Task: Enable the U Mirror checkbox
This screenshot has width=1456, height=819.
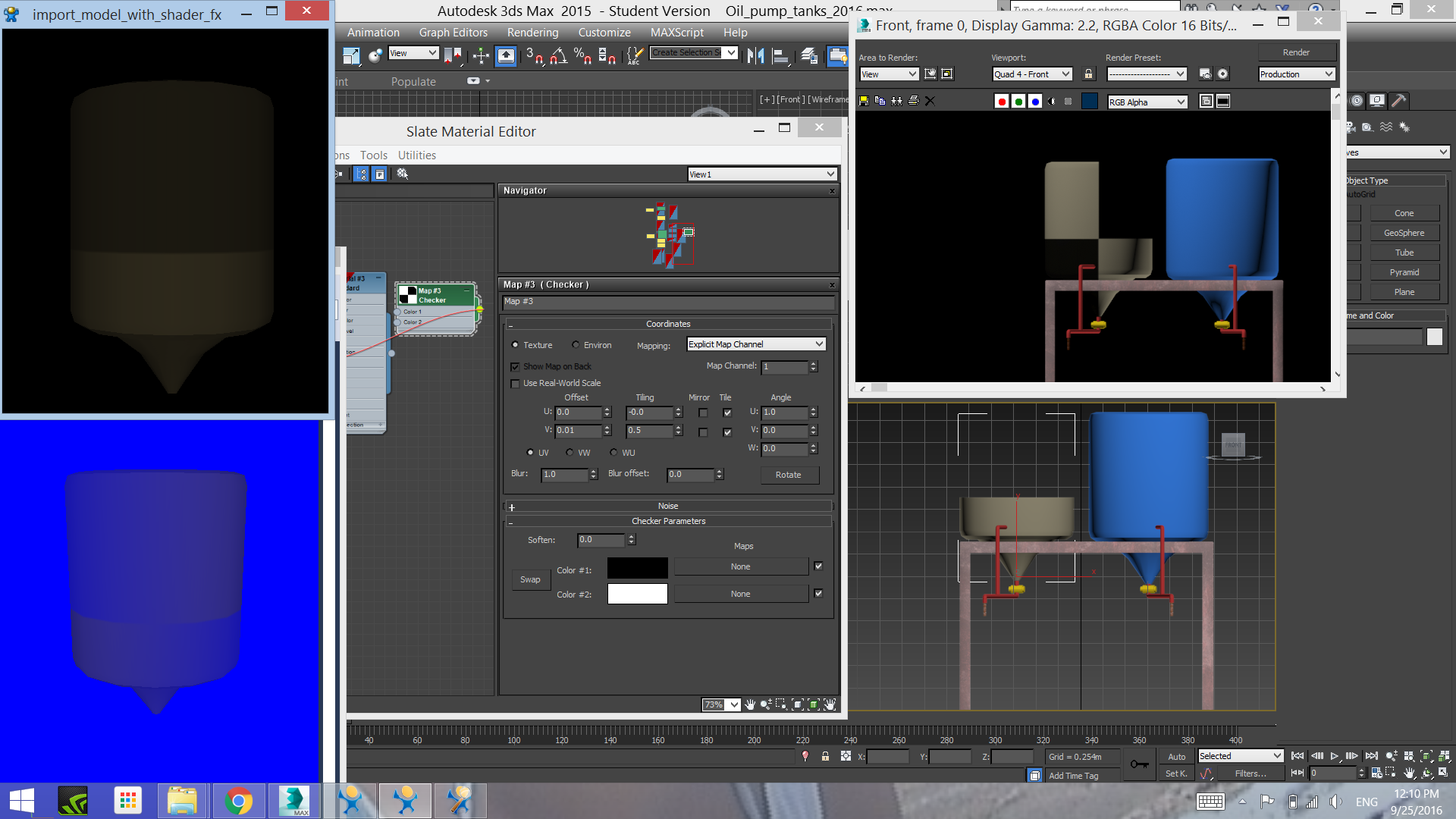Action: tap(703, 413)
